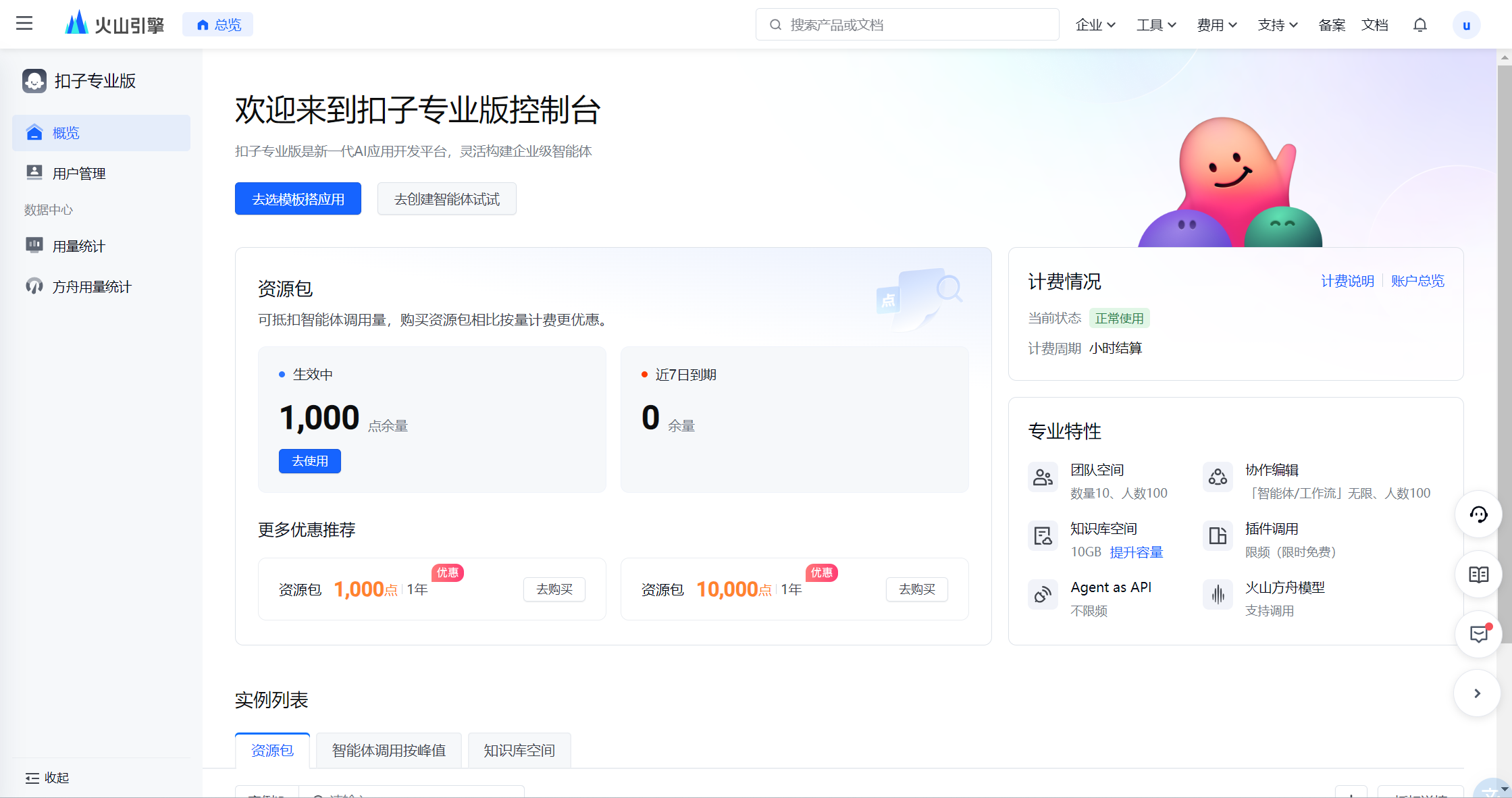The image size is (1512, 798).
Task: Open 用量统计 in the sidebar
Action: tap(101, 246)
